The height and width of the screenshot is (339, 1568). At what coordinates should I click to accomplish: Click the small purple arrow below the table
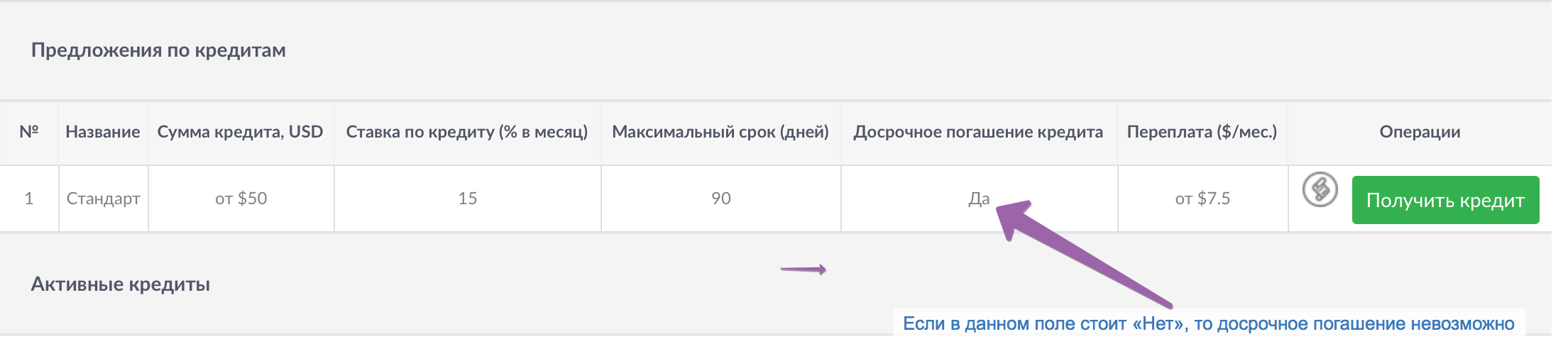tap(804, 269)
